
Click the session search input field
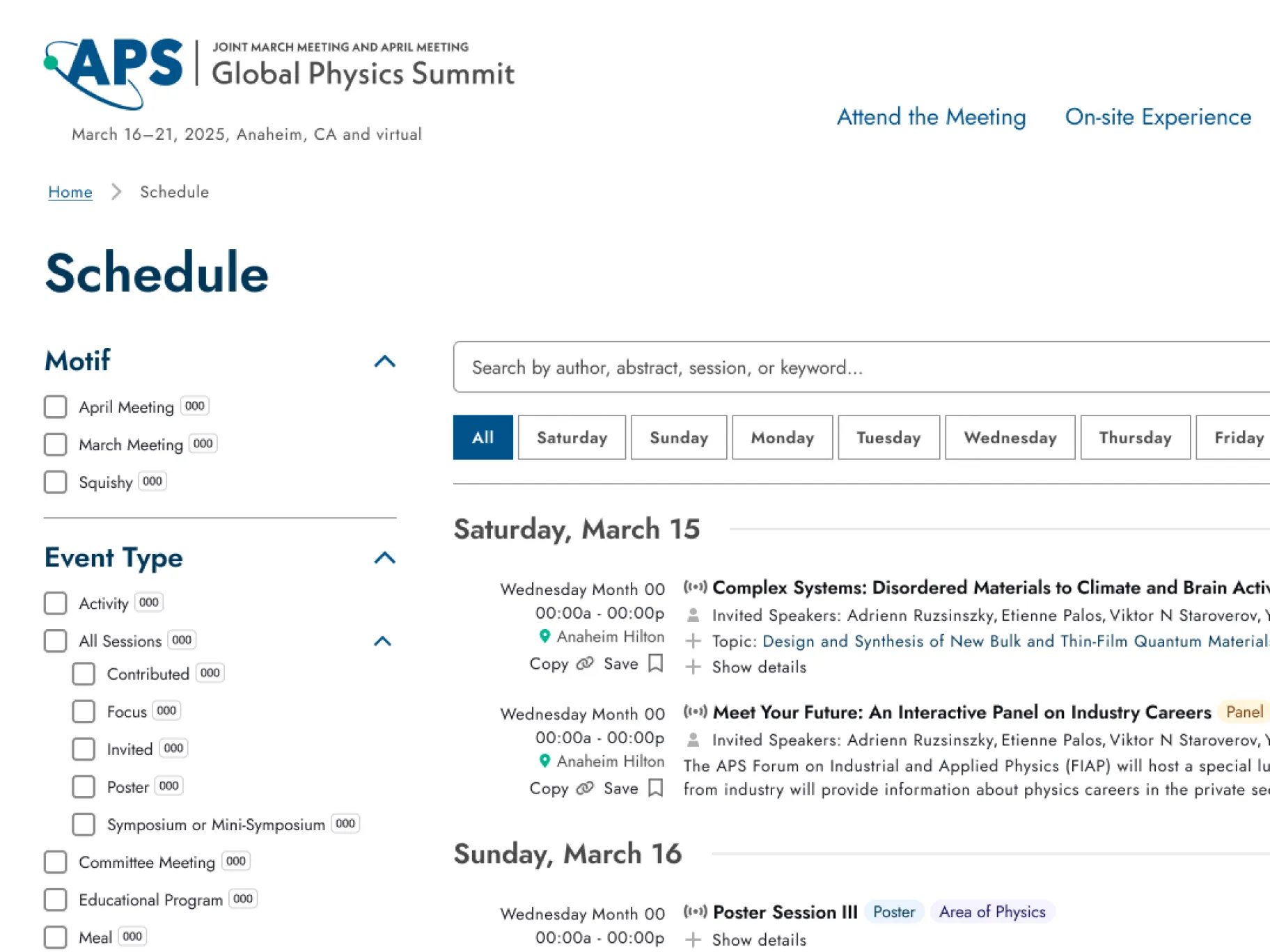point(836,367)
